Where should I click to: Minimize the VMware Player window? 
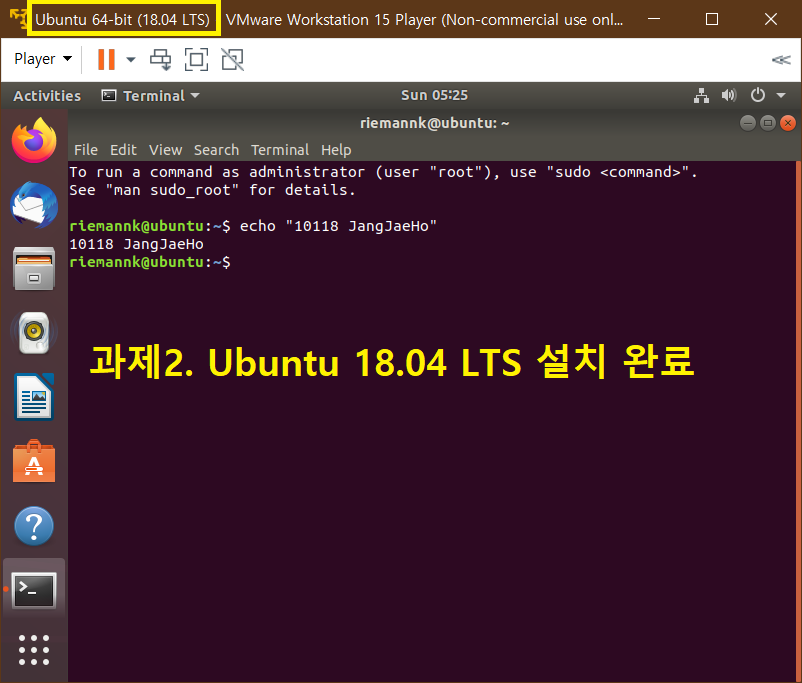tap(654, 19)
